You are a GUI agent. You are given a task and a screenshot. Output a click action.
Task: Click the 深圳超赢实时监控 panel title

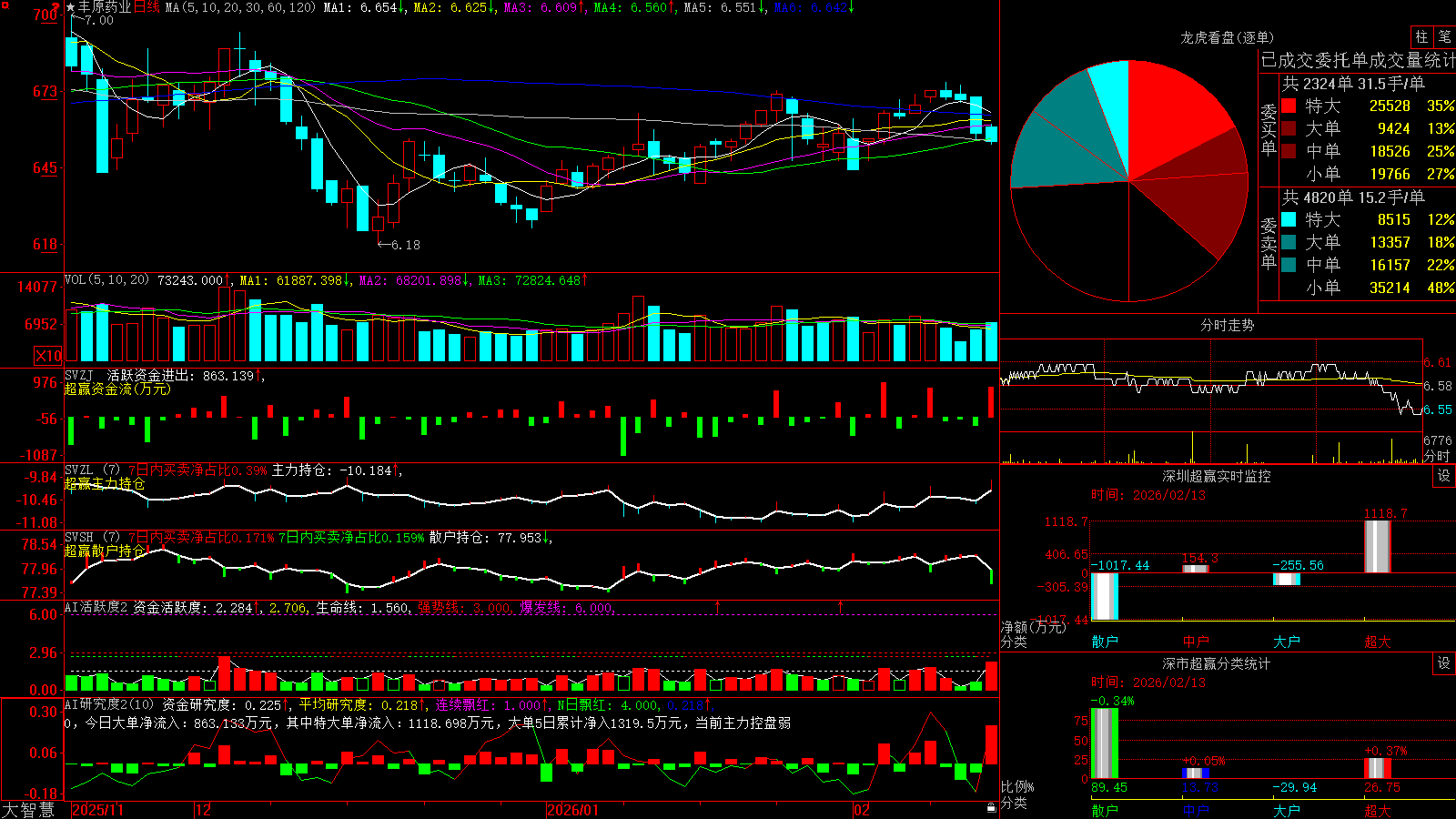point(1217,476)
